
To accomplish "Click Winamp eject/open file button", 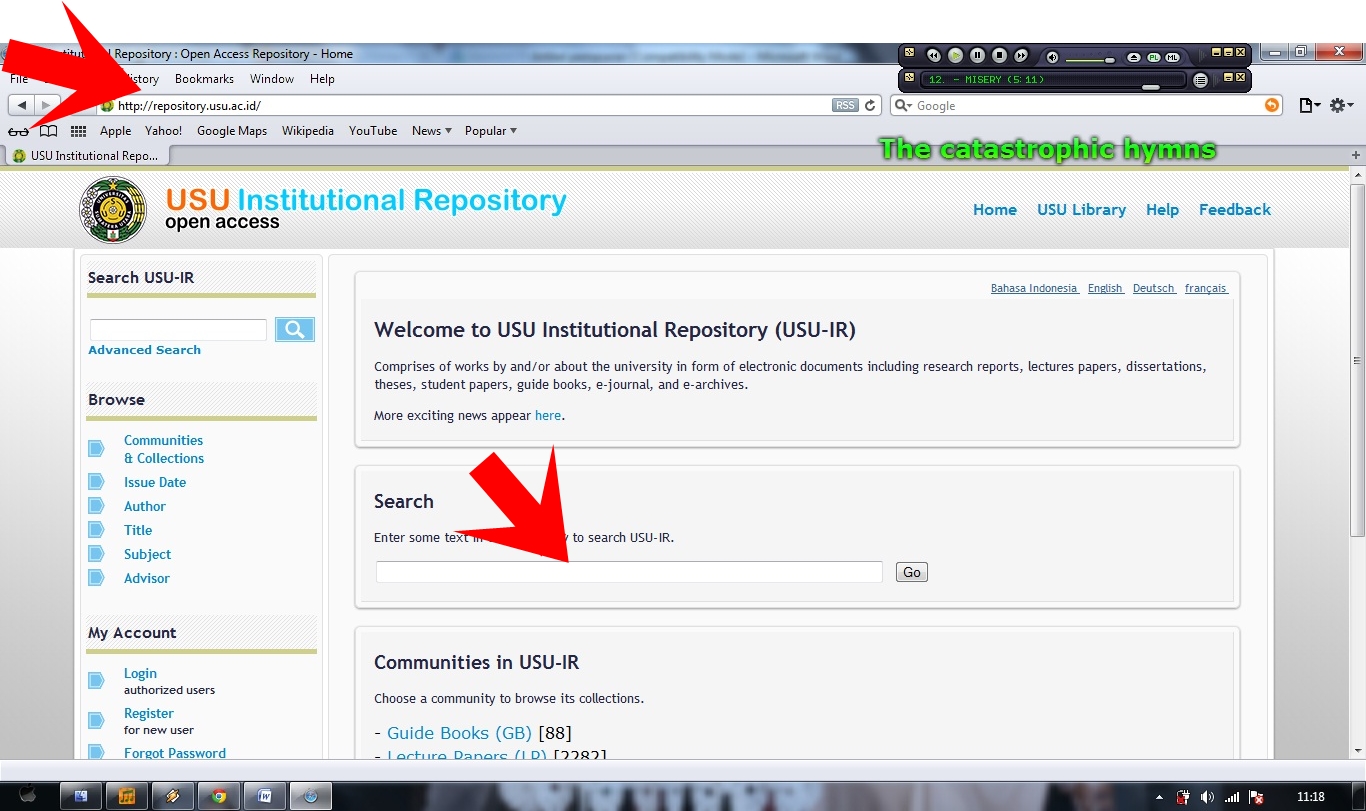I will 1134,57.
